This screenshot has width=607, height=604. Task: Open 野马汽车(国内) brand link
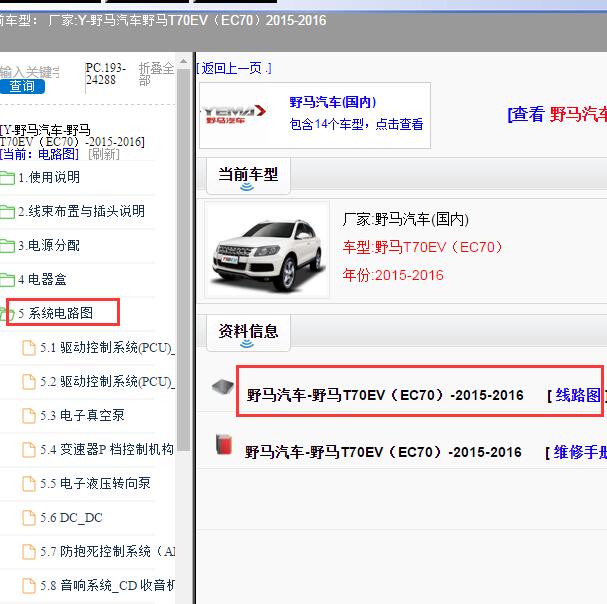point(333,102)
